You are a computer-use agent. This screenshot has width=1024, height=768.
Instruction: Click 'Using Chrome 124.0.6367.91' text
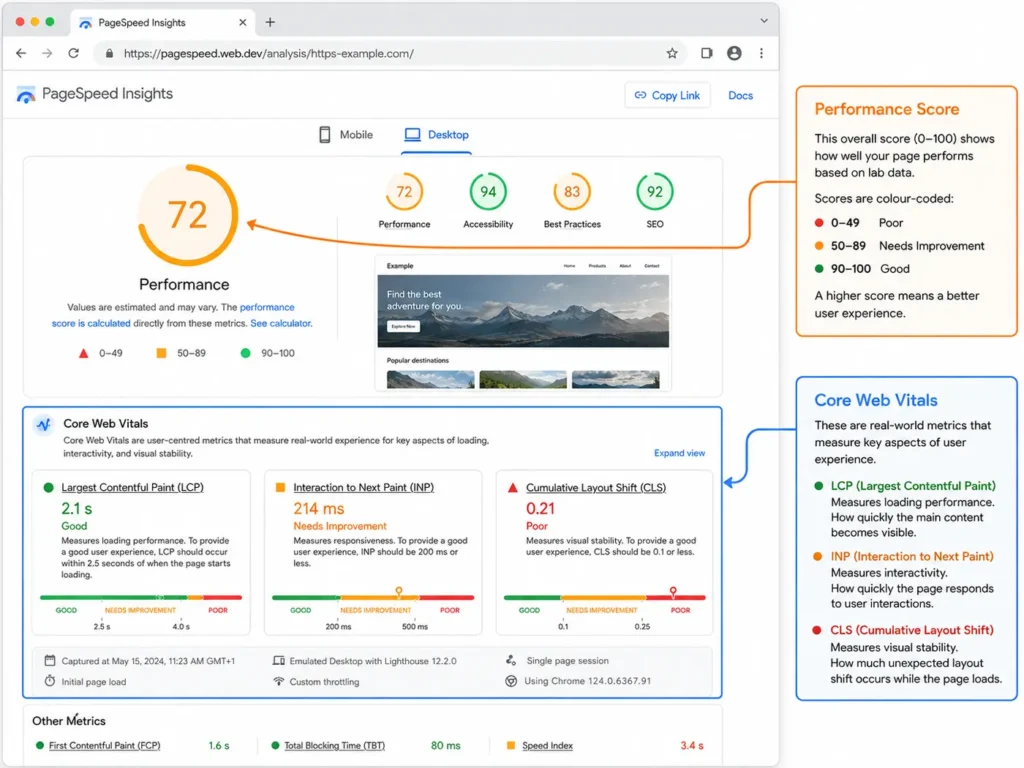(587, 680)
